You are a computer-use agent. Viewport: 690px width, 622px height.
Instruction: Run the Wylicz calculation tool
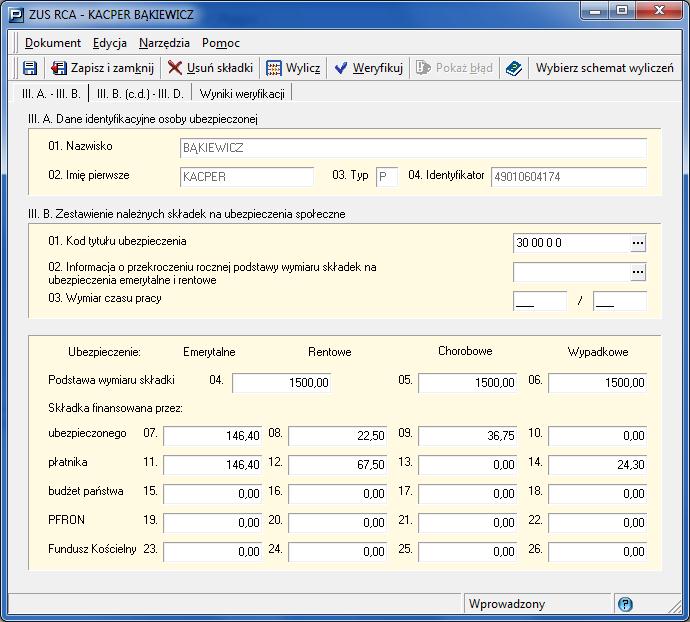(x=293, y=68)
